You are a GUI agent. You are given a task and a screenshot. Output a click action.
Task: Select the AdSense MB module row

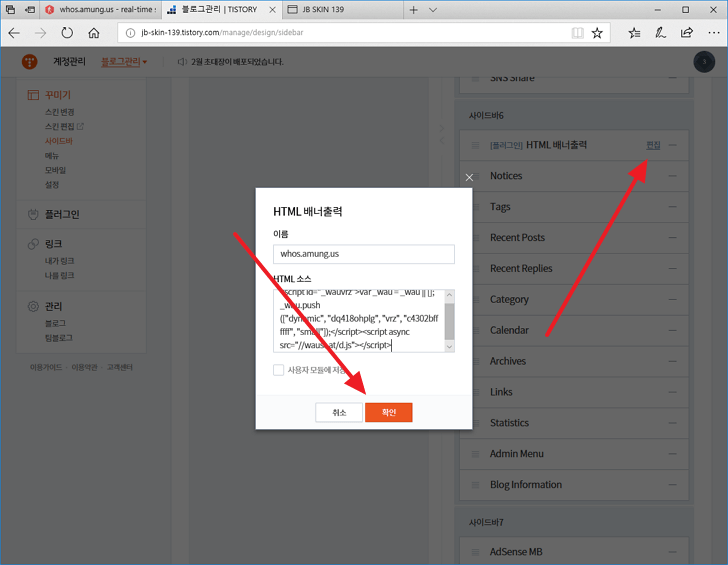click(x=574, y=552)
